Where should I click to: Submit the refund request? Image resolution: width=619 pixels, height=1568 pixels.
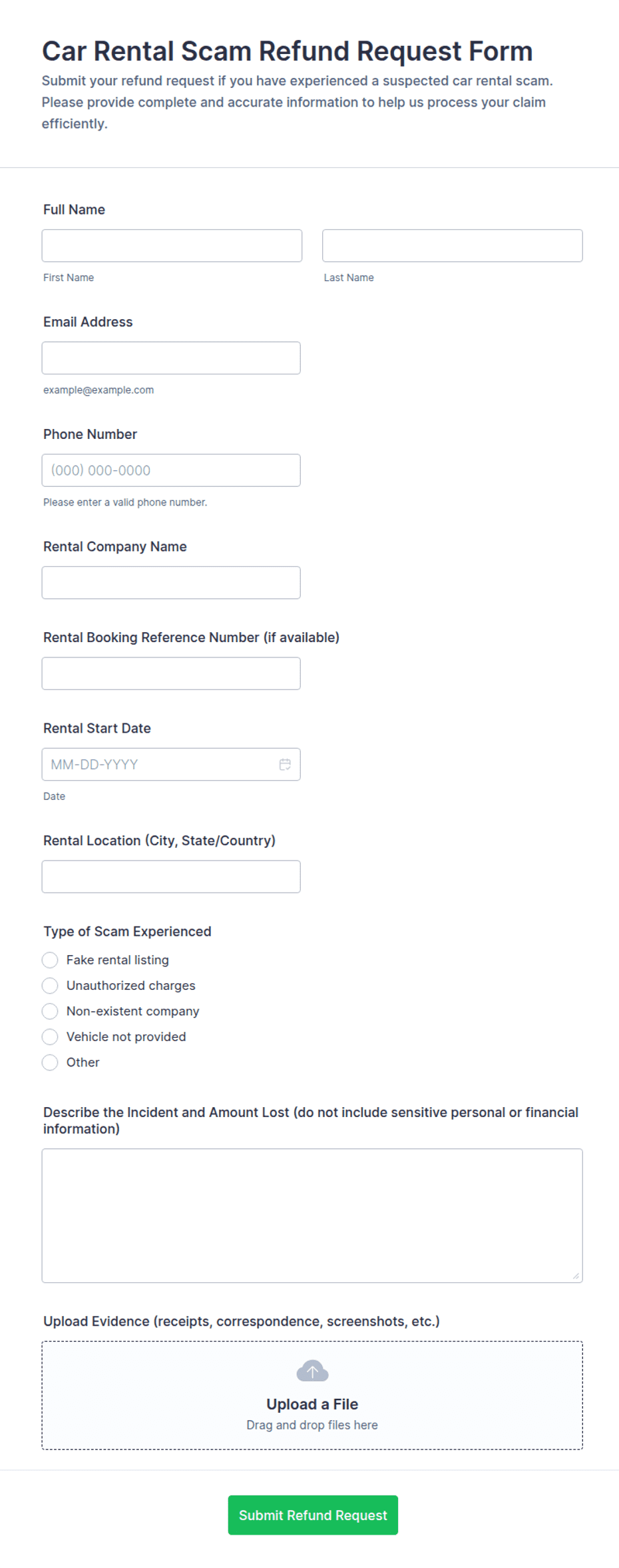[x=313, y=1515]
